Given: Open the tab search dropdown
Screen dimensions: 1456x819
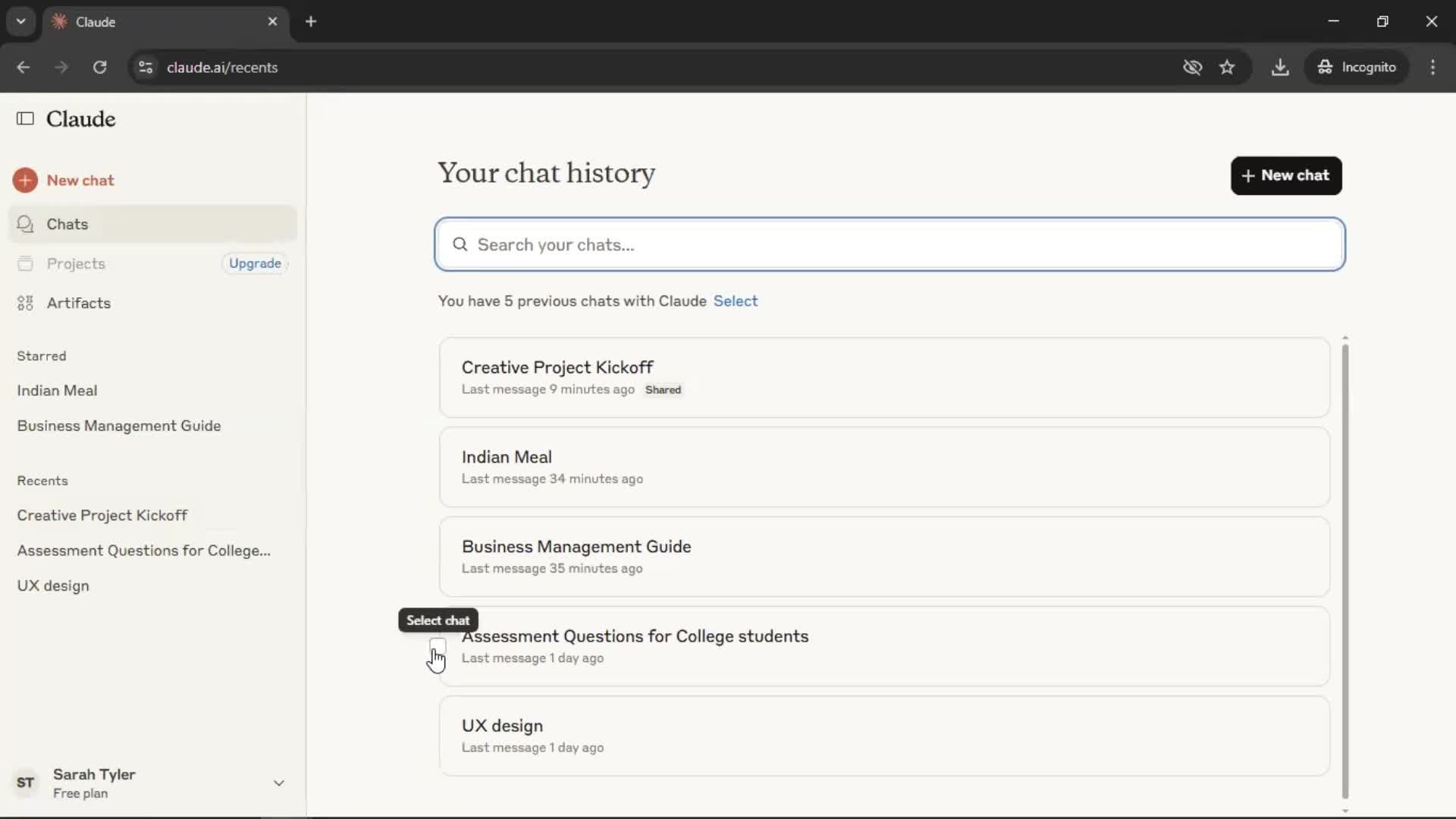Looking at the screenshot, I should pos(20,21).
